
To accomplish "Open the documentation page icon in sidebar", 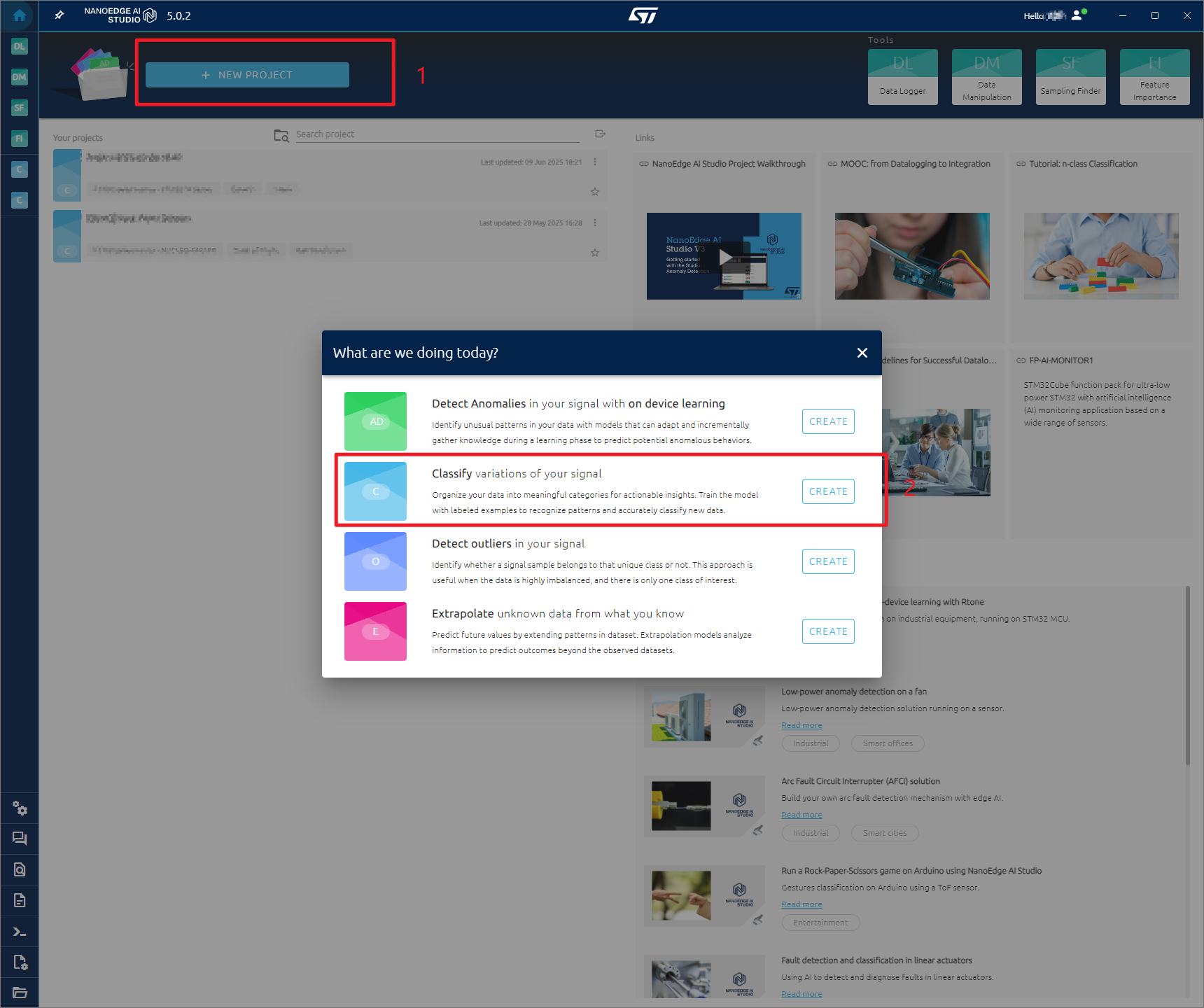I will (20, 900).
